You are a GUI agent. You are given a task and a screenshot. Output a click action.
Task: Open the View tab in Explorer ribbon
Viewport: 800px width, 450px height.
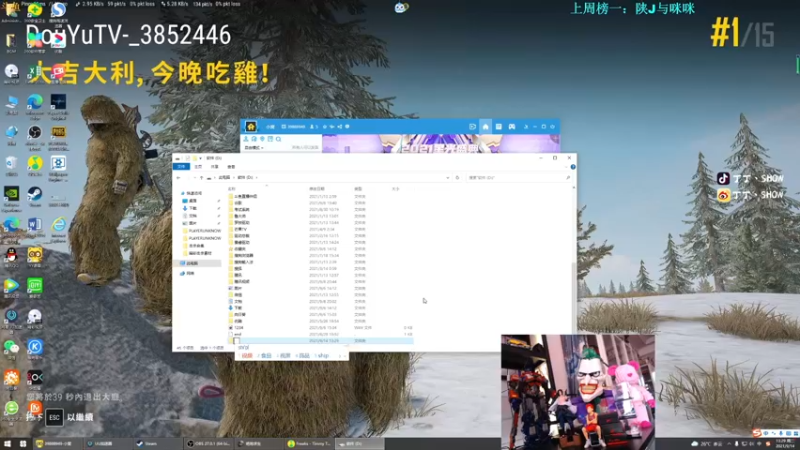click(x=231, y=167)
